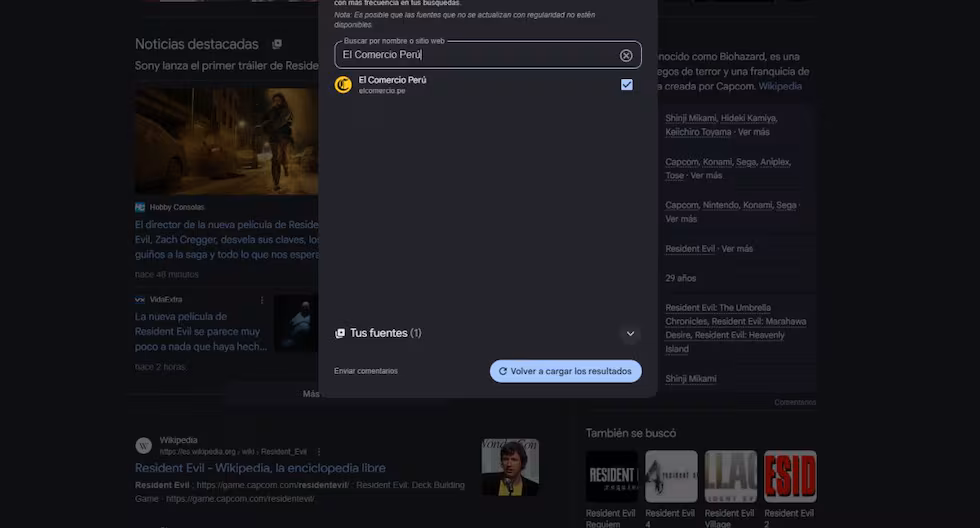Image resolution: width=980 pixels, height=528 pixels.
Task: Open the Shinji Mikami link in panel
Action: point(691,379)
